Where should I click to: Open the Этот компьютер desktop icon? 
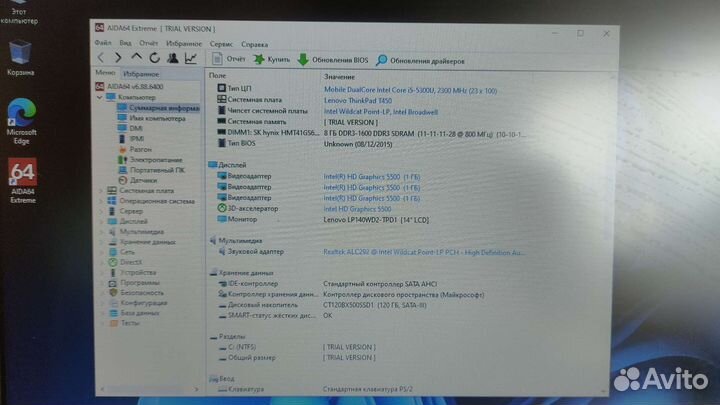click(x=19, y=13)
